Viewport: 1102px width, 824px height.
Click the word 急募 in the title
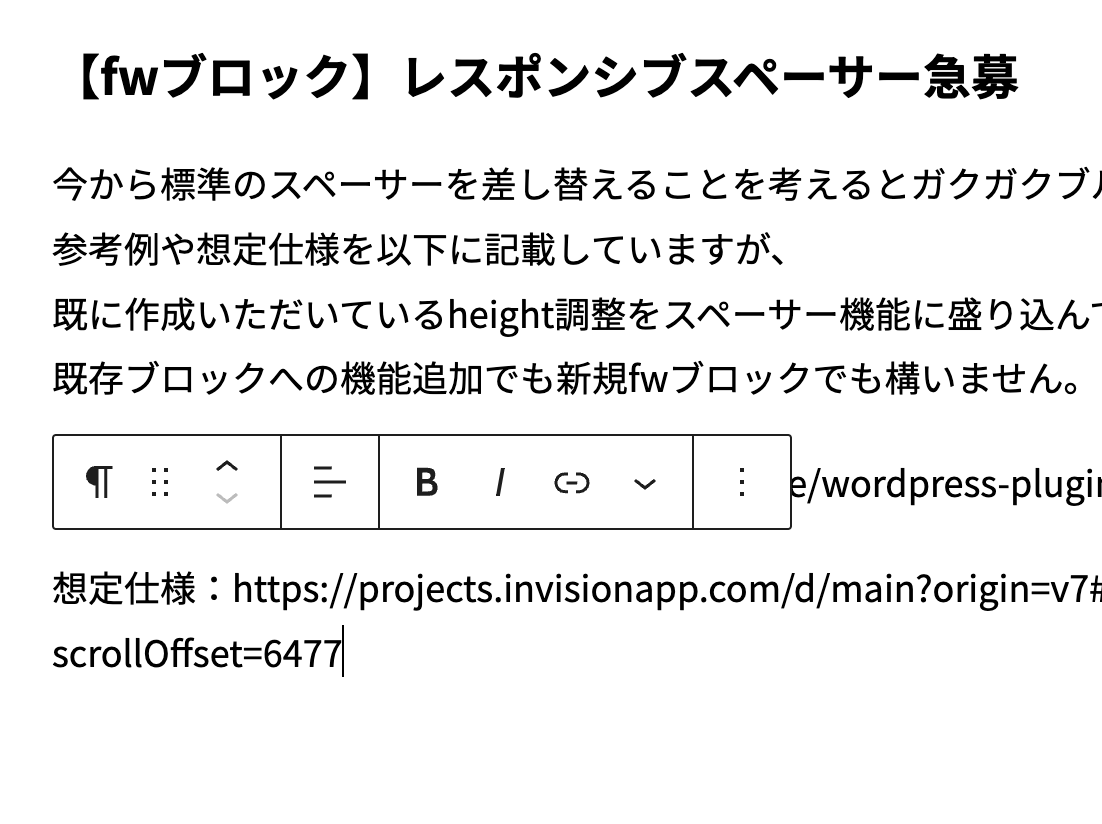point(970,77)
